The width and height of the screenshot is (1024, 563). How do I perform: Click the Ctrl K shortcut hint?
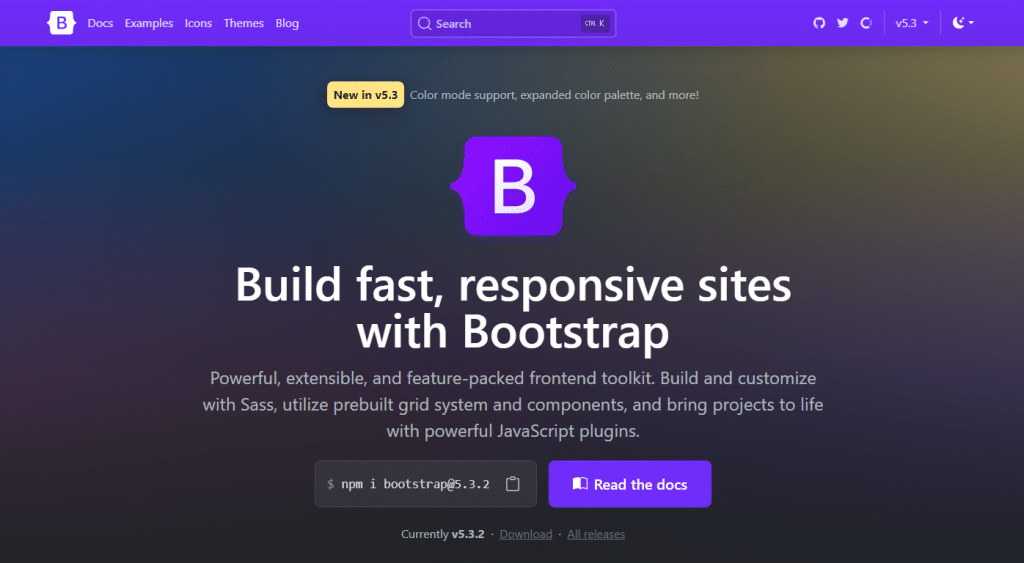click(595, 24)
